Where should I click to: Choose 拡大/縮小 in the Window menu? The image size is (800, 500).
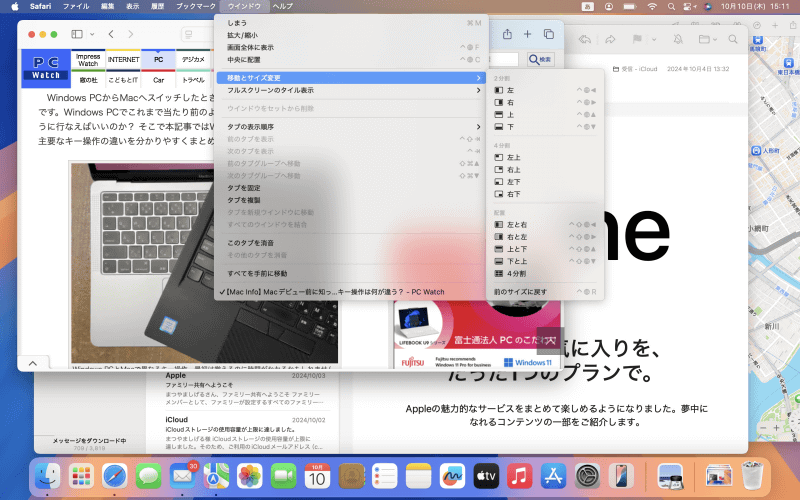click(x=351, y=35)
